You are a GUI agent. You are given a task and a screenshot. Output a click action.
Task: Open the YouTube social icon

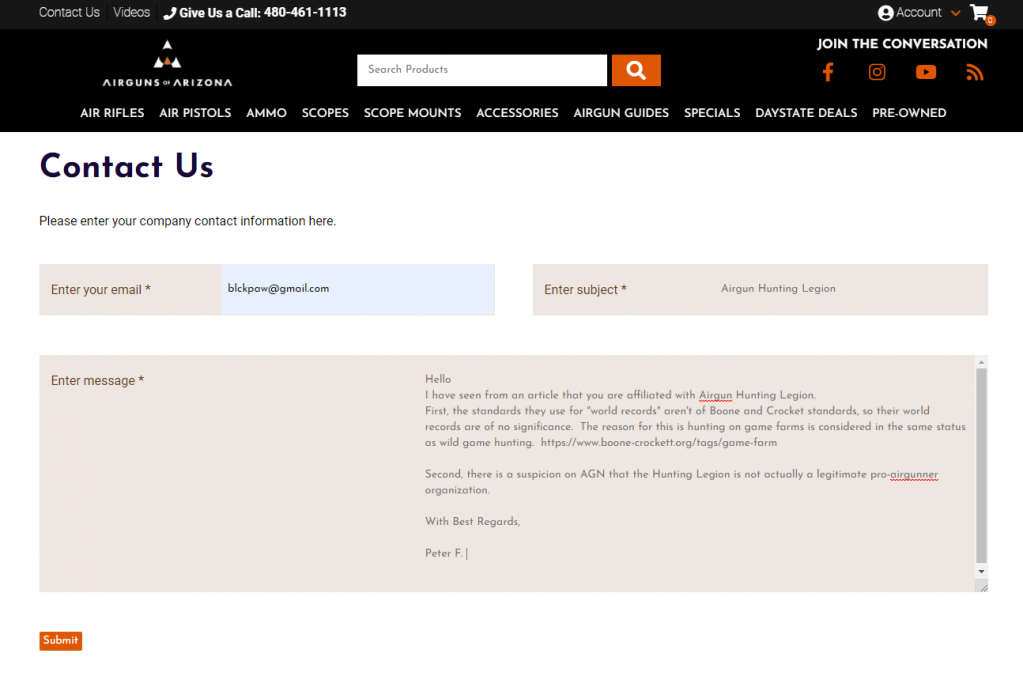[926, 72]
